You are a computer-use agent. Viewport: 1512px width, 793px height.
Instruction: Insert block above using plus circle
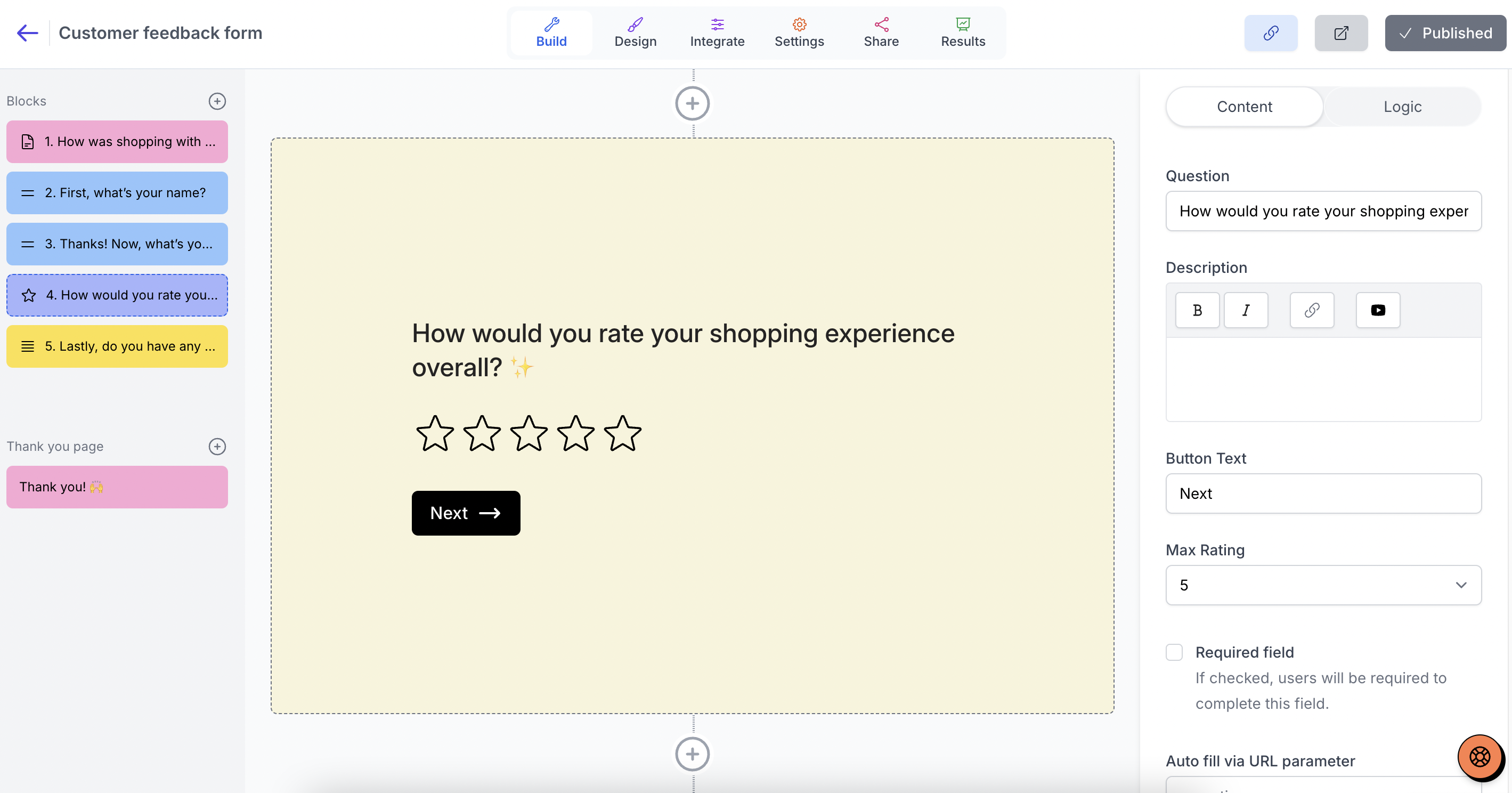click(x=693, y=104)
